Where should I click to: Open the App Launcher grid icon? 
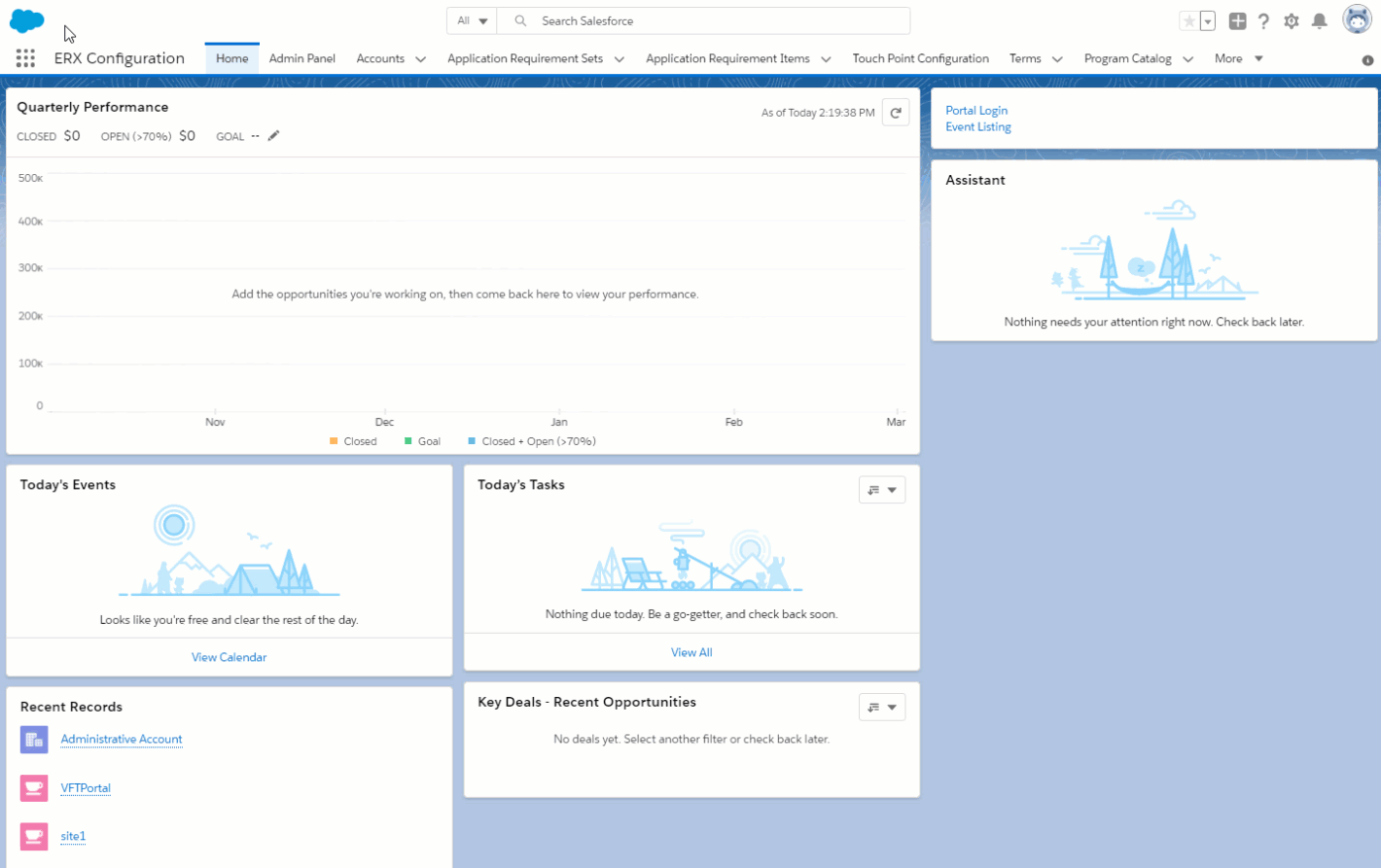[25, 58]
